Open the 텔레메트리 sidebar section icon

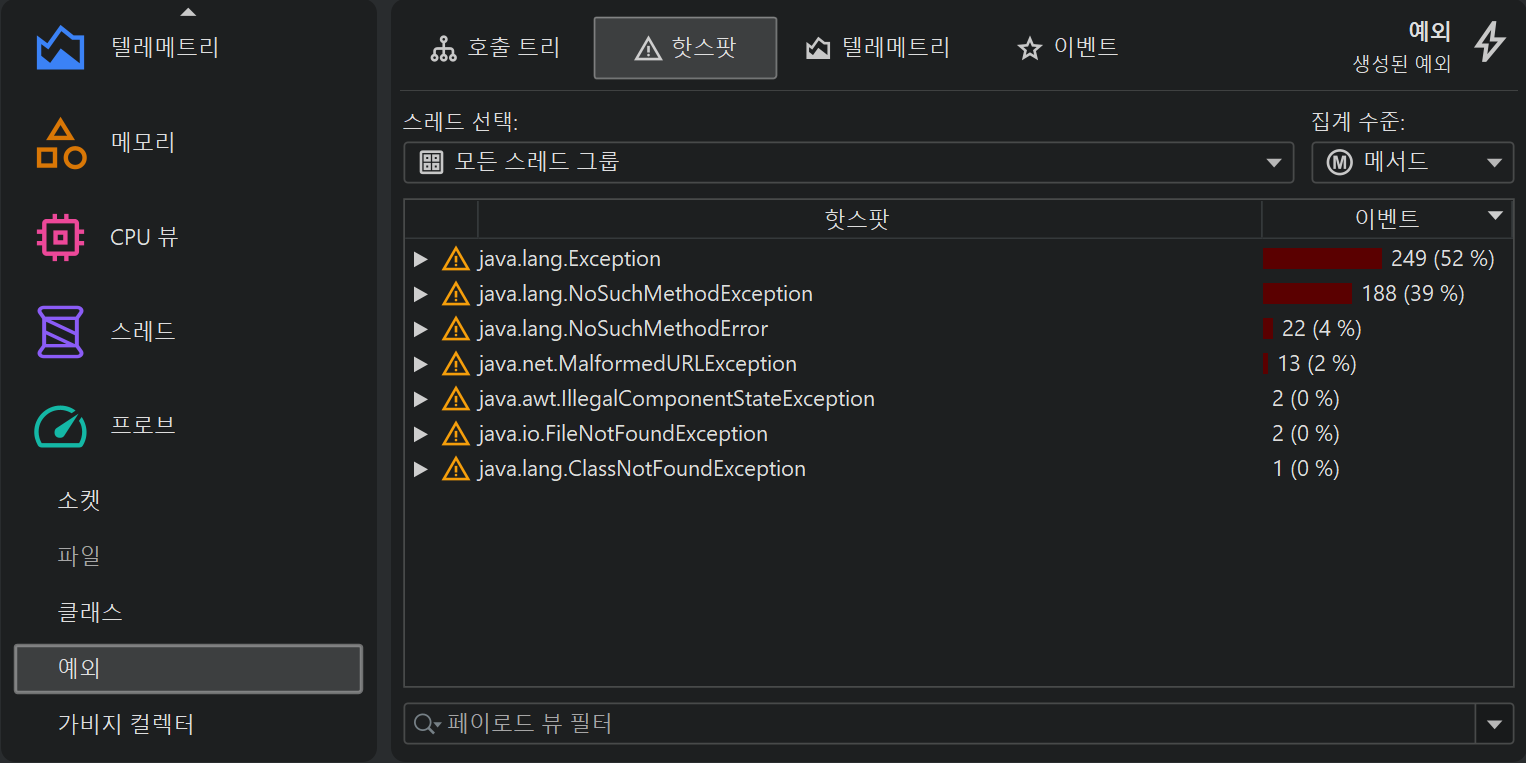(x=60, y=48)
